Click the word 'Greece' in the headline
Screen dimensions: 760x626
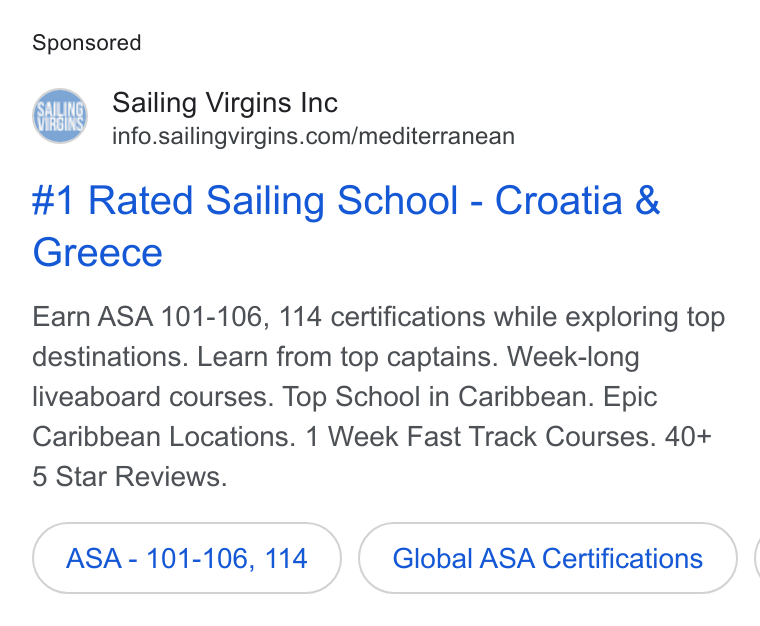tap(97, 252)
